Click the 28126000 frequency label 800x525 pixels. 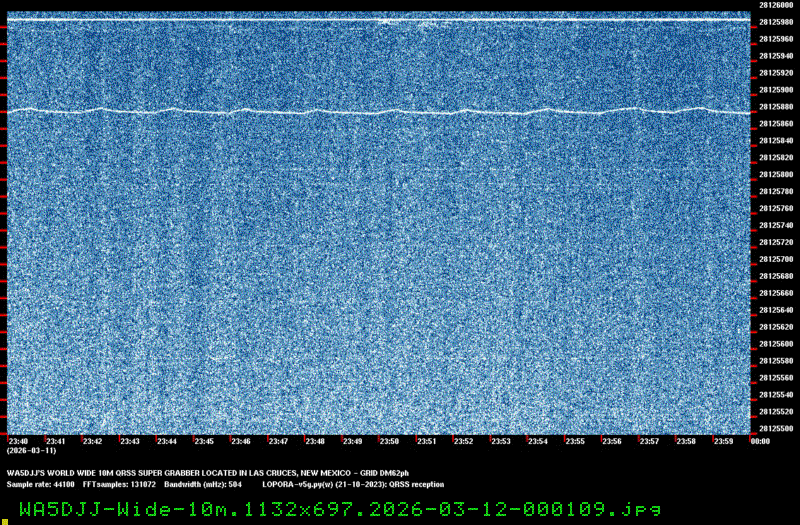pyautogui.click(x=776, y=5)
